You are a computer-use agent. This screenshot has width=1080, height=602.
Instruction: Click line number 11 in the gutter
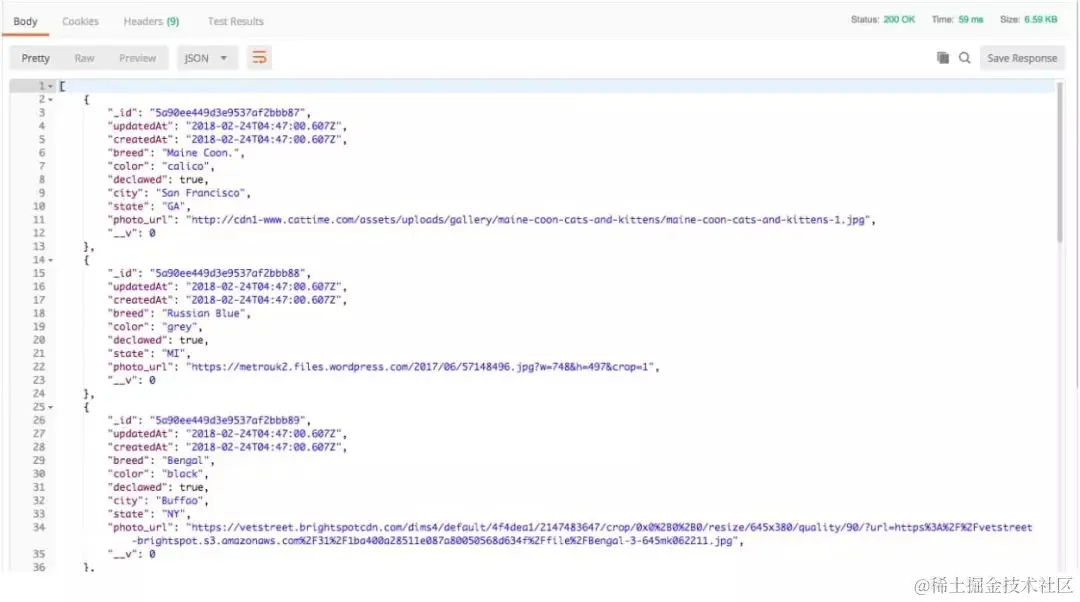pyautogui.click(x=39, y=220)
